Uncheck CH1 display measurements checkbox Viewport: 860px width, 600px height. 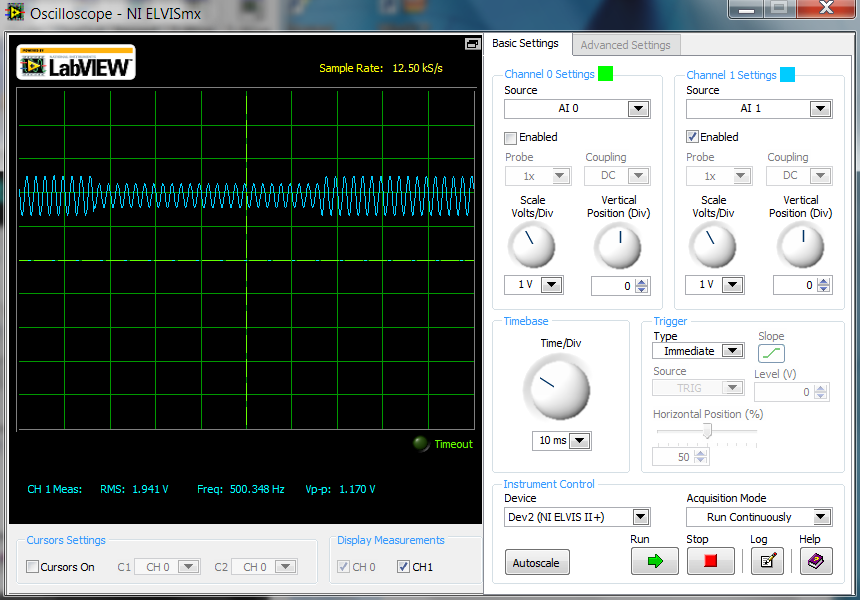tap(403, 567)
